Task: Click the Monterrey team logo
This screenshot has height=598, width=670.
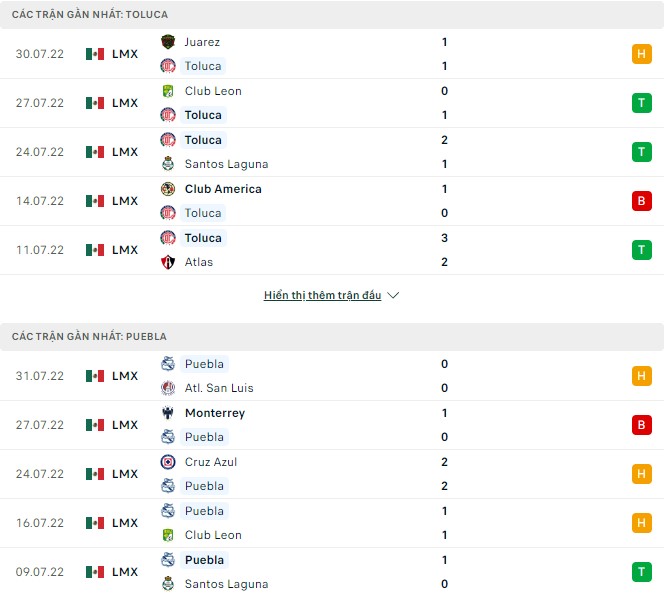Action: (168, 413)
